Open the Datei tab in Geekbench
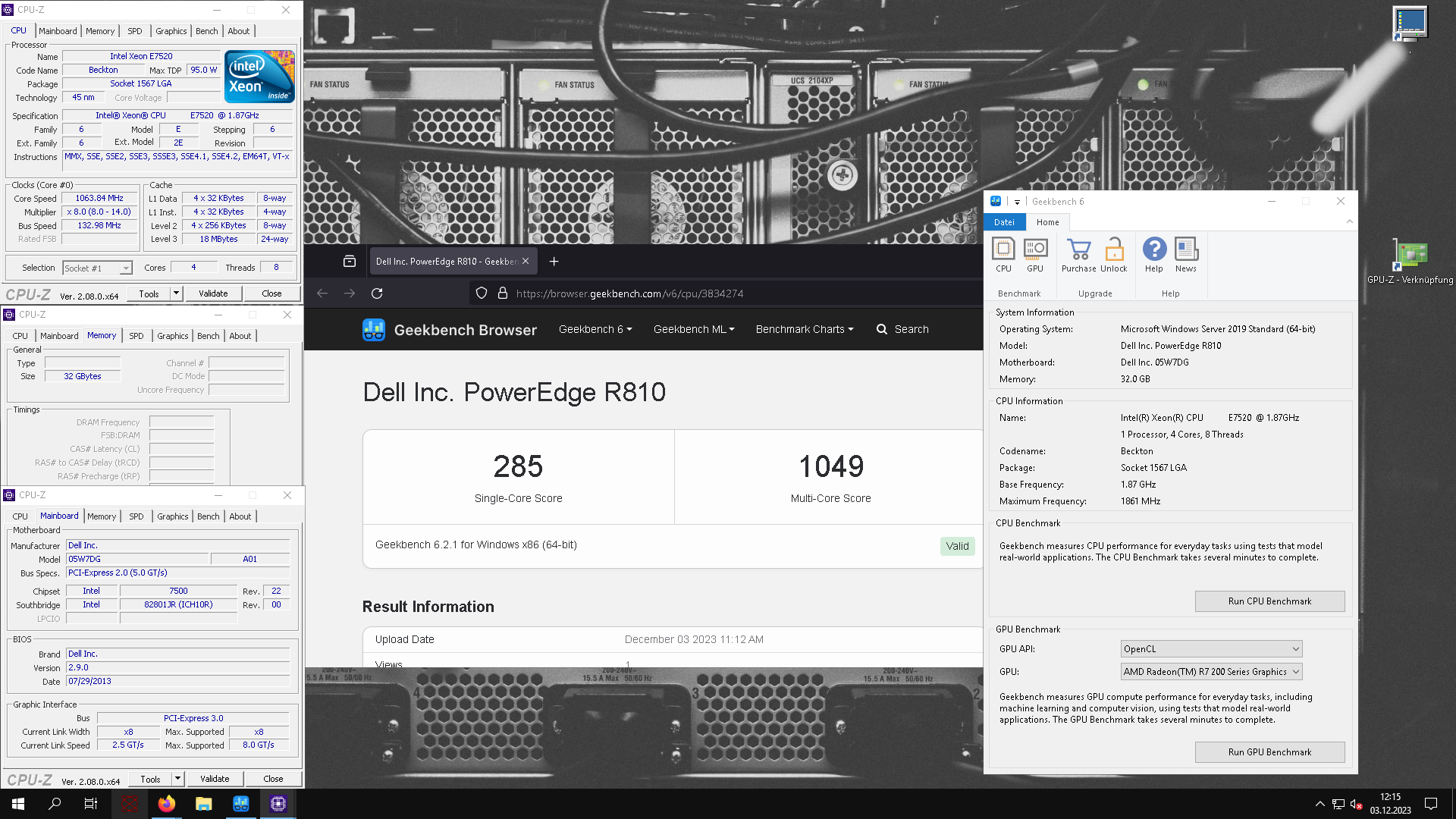Image resolution: width=1456 pixels, height=819 pixels. [x=1004, y=222]
